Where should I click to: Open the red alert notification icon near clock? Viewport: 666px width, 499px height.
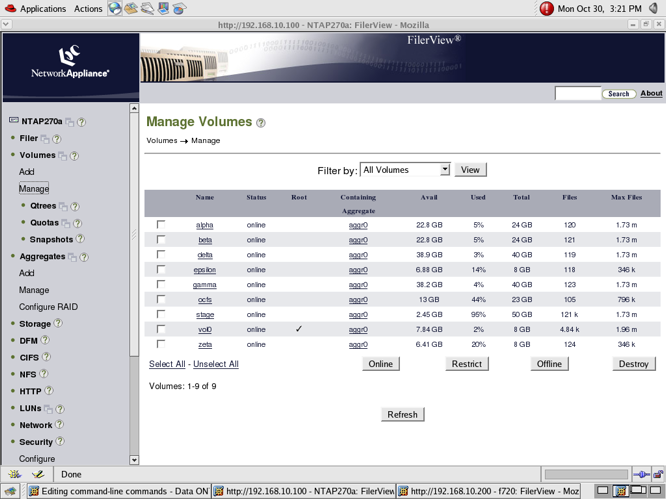(546, 8)
